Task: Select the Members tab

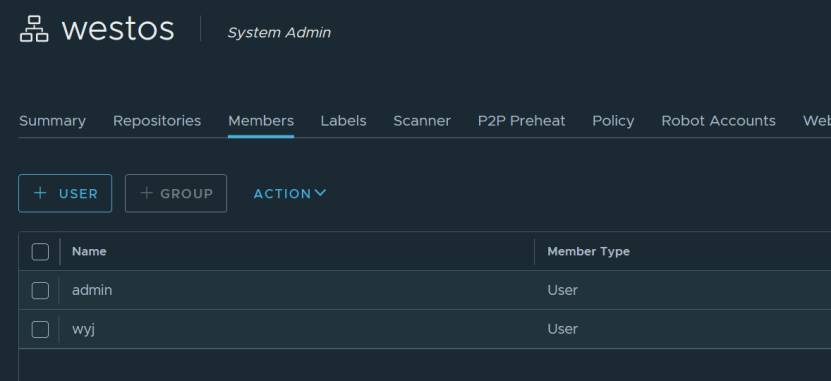Action: point(261,121)
